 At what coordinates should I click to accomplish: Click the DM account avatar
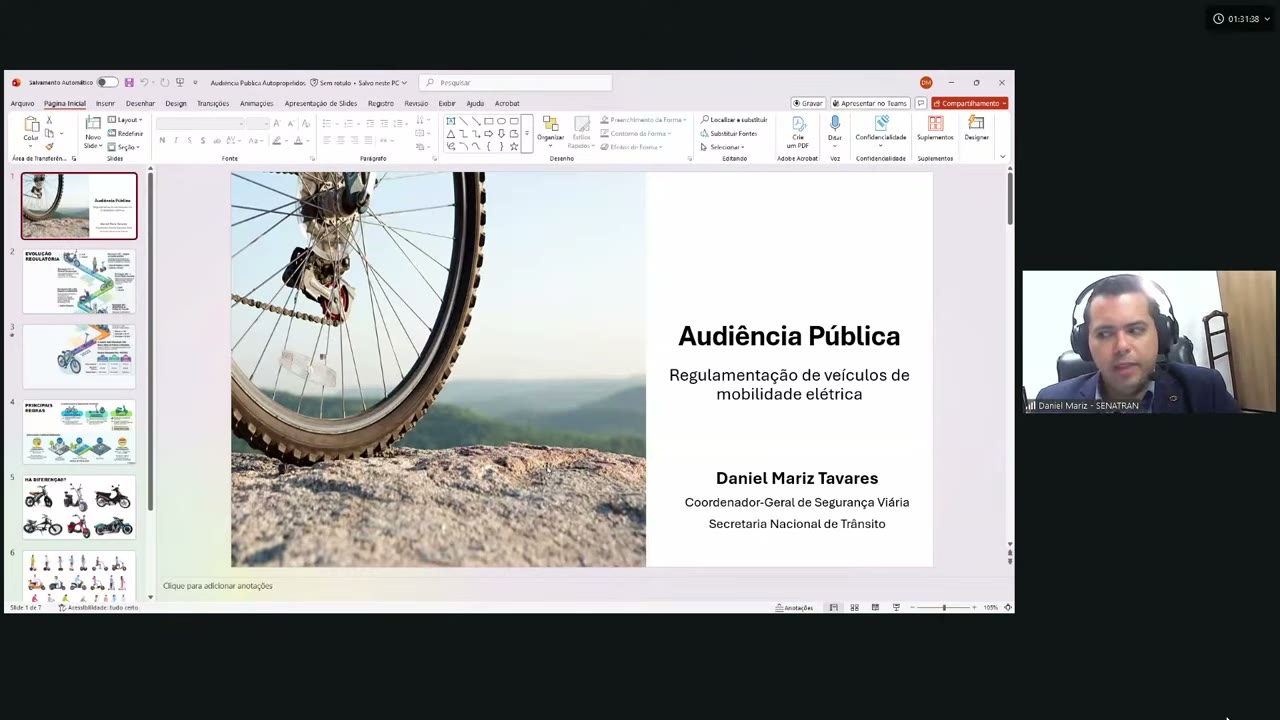click(926, 83)
